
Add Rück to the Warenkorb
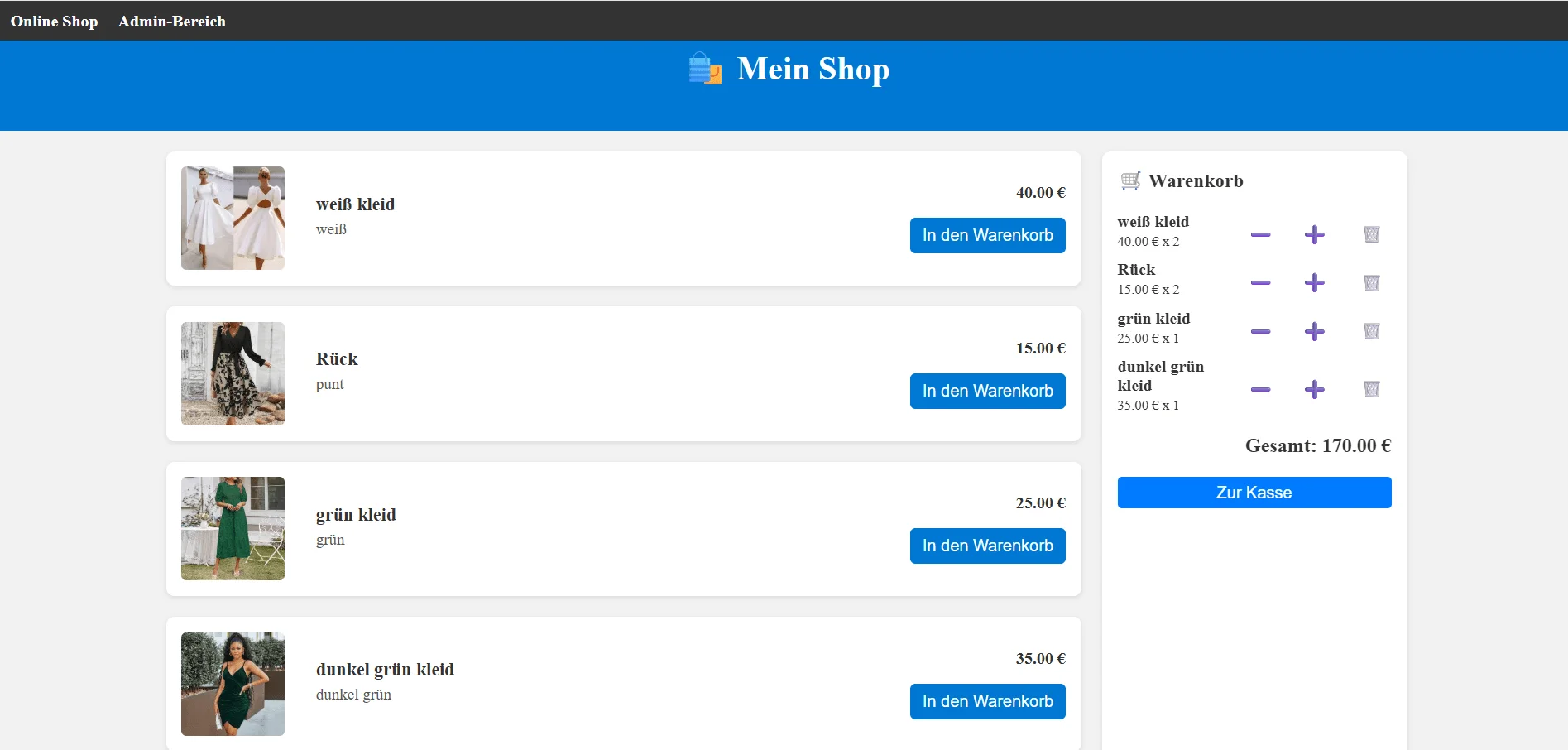[988, 392]
